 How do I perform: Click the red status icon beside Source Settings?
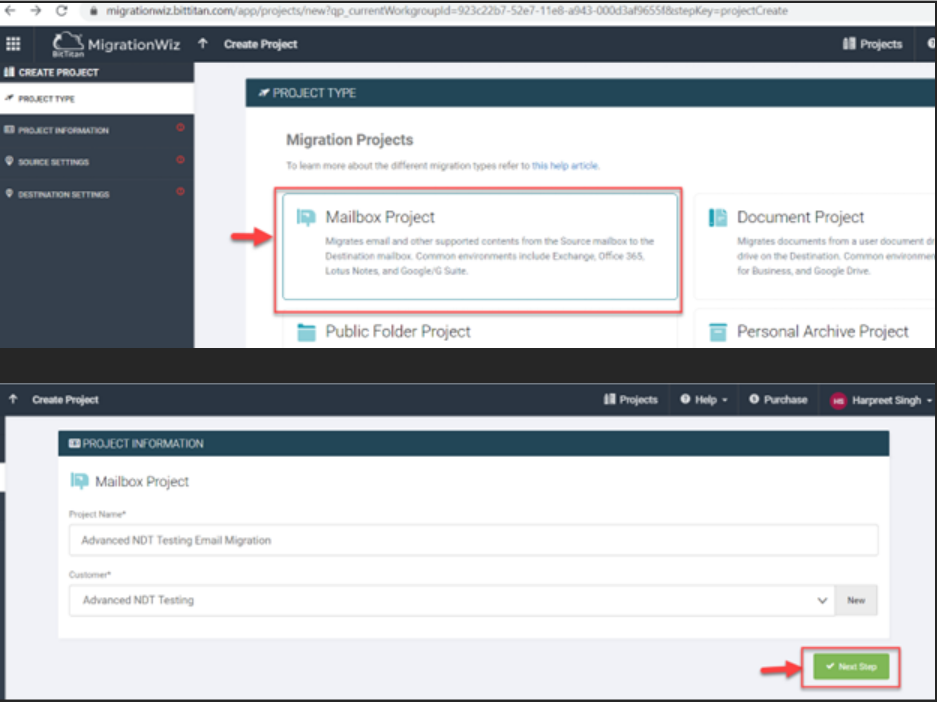[180, 160]
